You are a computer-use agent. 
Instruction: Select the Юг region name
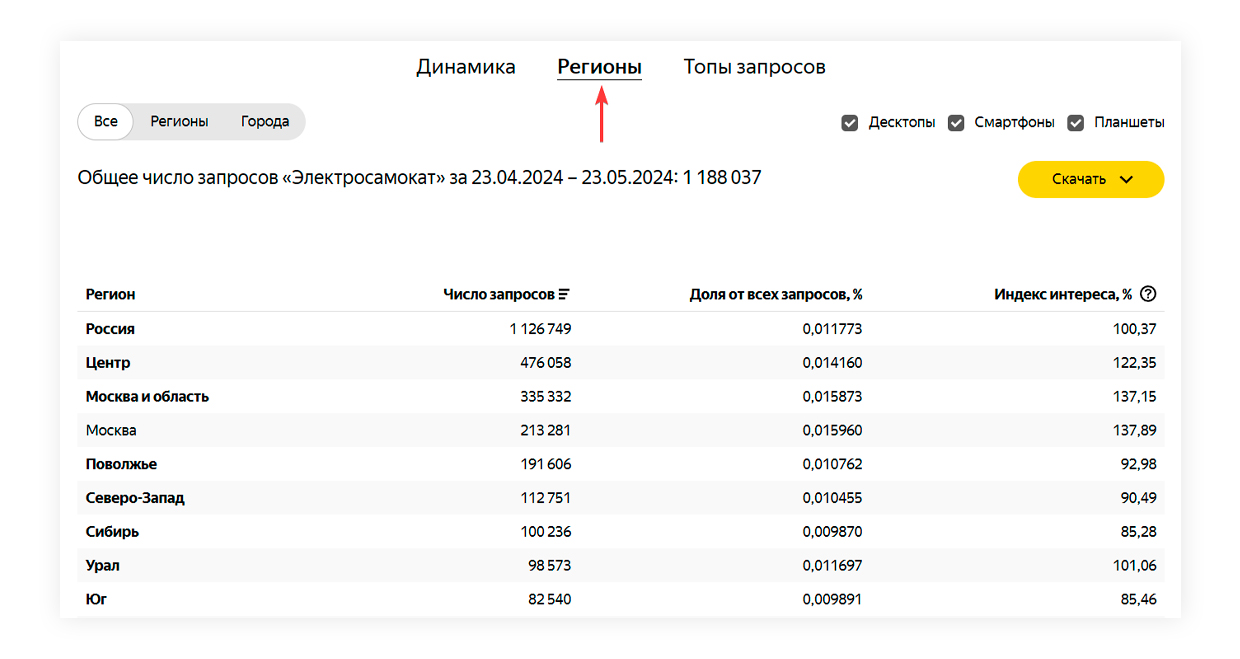(97, 600)
